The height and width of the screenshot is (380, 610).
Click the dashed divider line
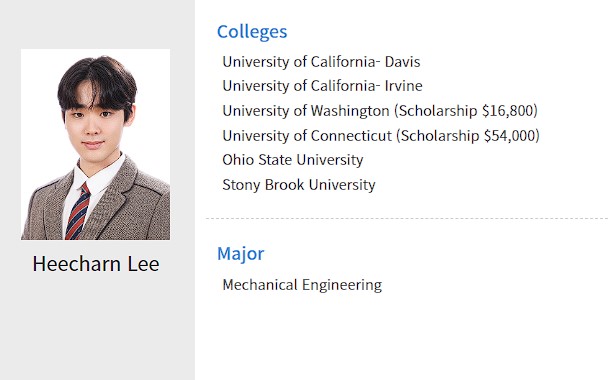pyautogui.click(x=407, y=219)
